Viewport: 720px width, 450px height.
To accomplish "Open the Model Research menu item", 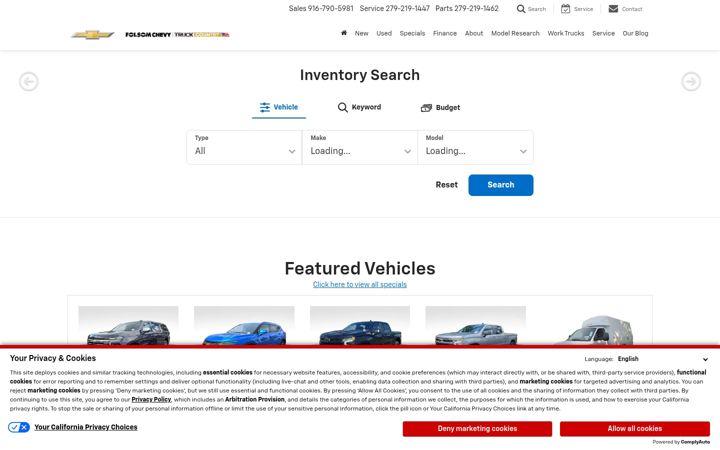I will coord(515,34).
